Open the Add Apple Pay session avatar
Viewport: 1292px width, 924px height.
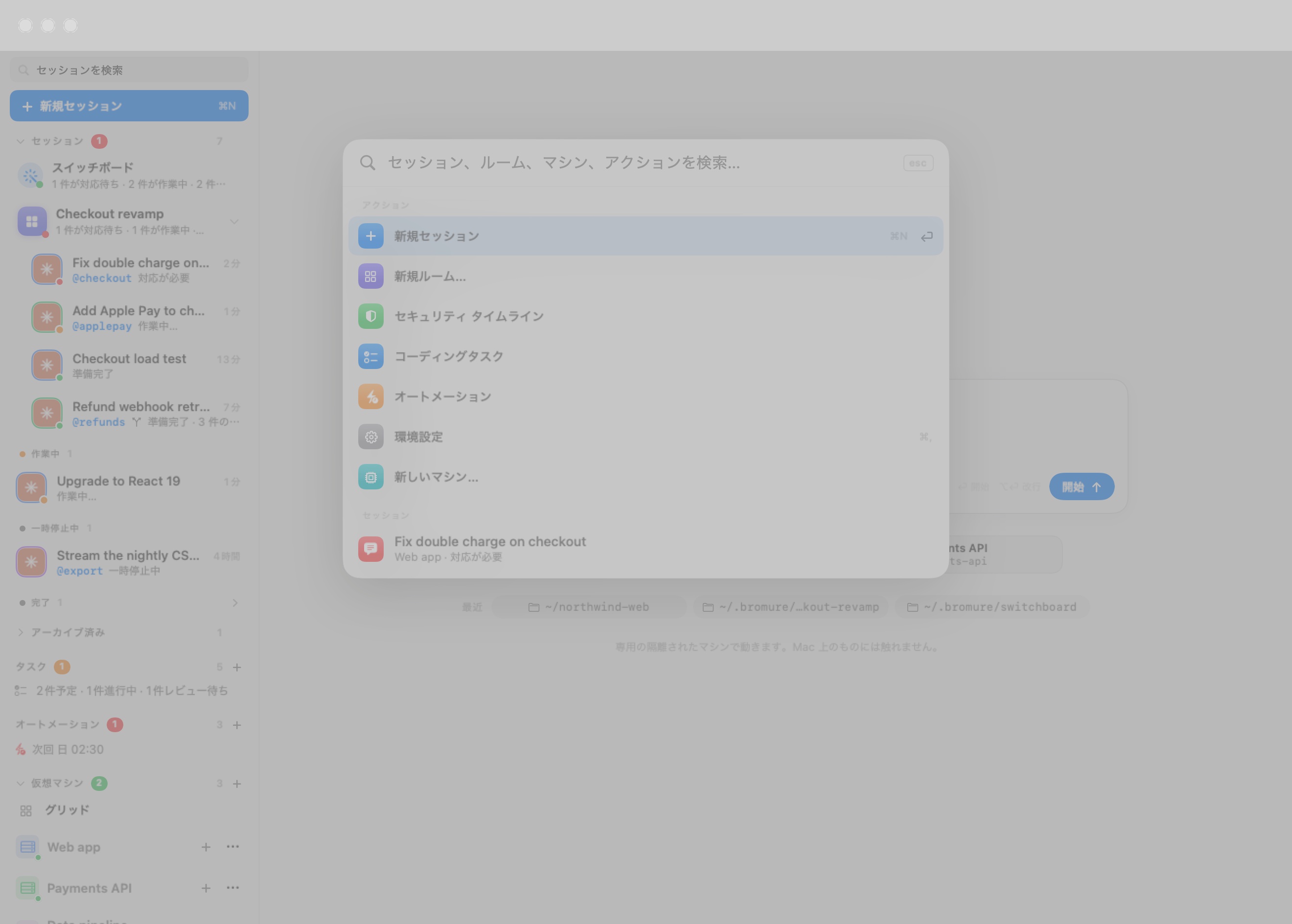tap(46, 318)
